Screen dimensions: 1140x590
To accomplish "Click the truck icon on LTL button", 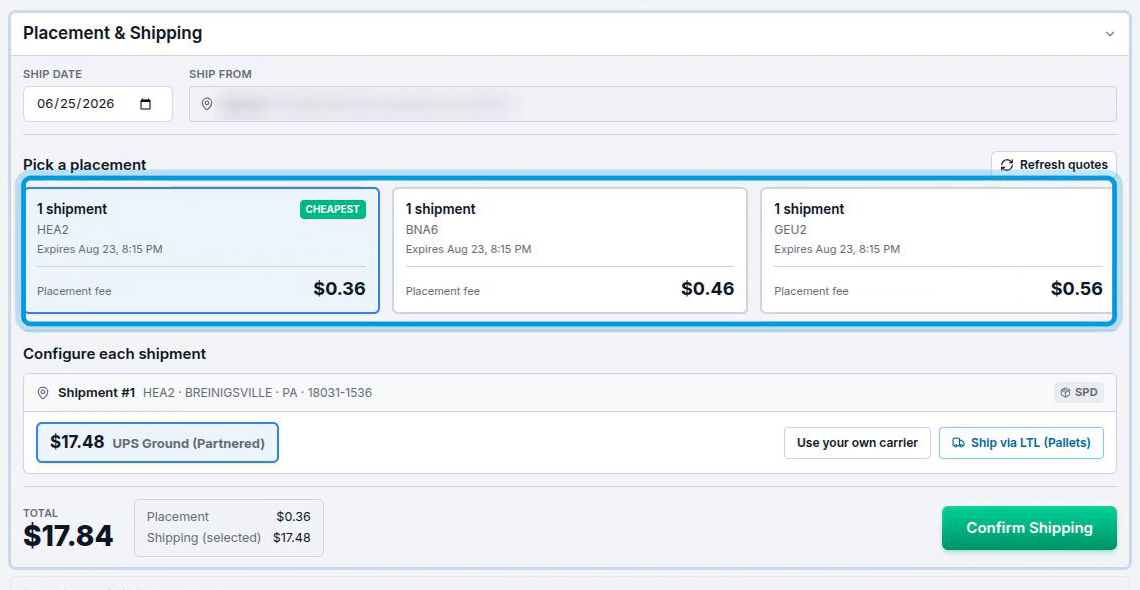I will 958,442.
